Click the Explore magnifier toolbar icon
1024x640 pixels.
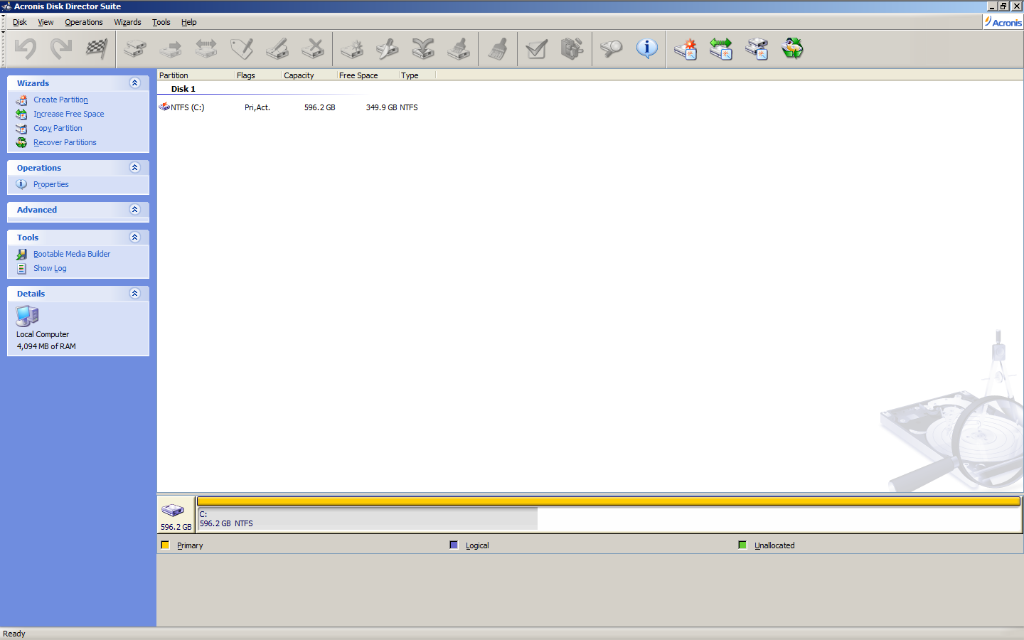(x=611, y=49)
